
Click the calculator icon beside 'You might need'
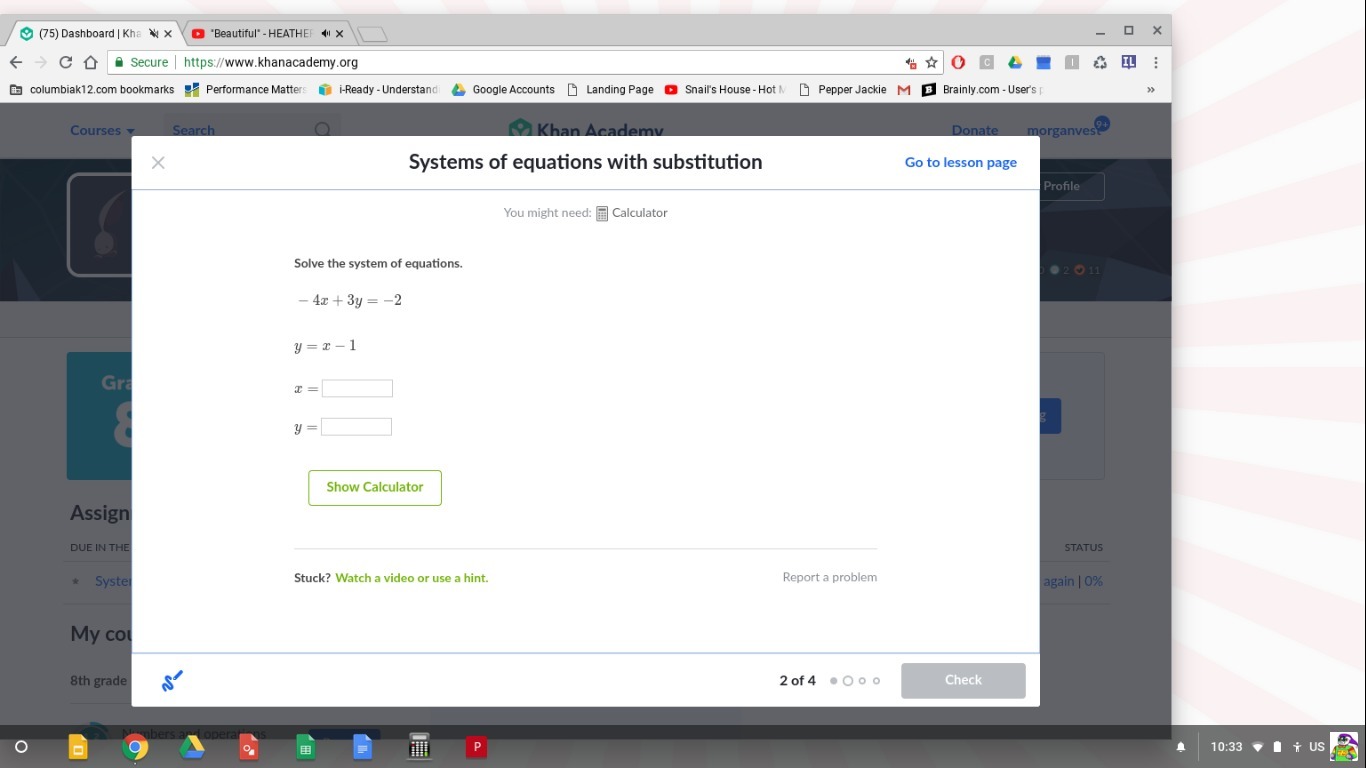click(x=602, y=213)
